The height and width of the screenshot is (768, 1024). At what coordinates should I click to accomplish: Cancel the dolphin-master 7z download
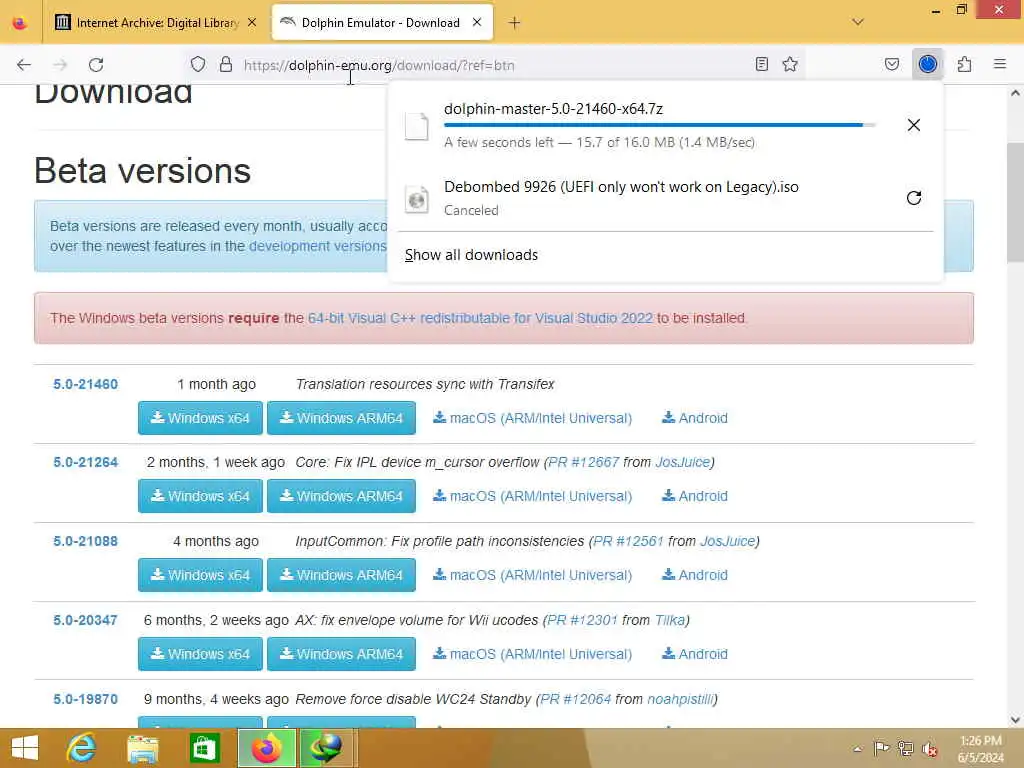pos(914,125)
